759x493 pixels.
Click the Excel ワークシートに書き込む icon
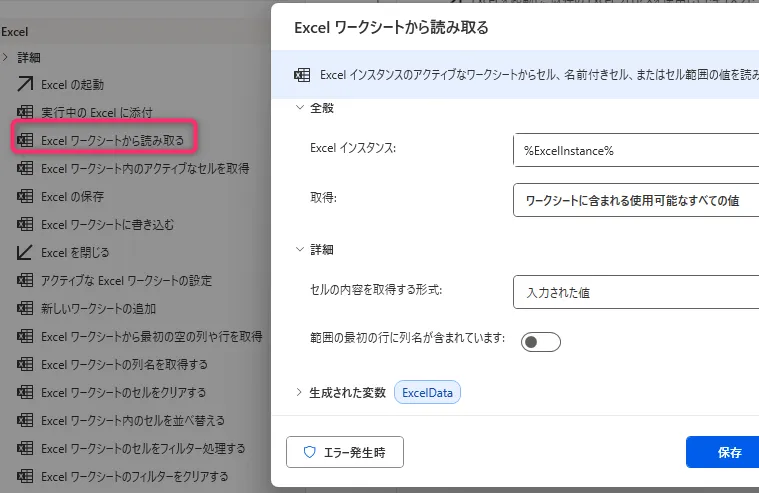pyautogui.click(x=26, y=225)
